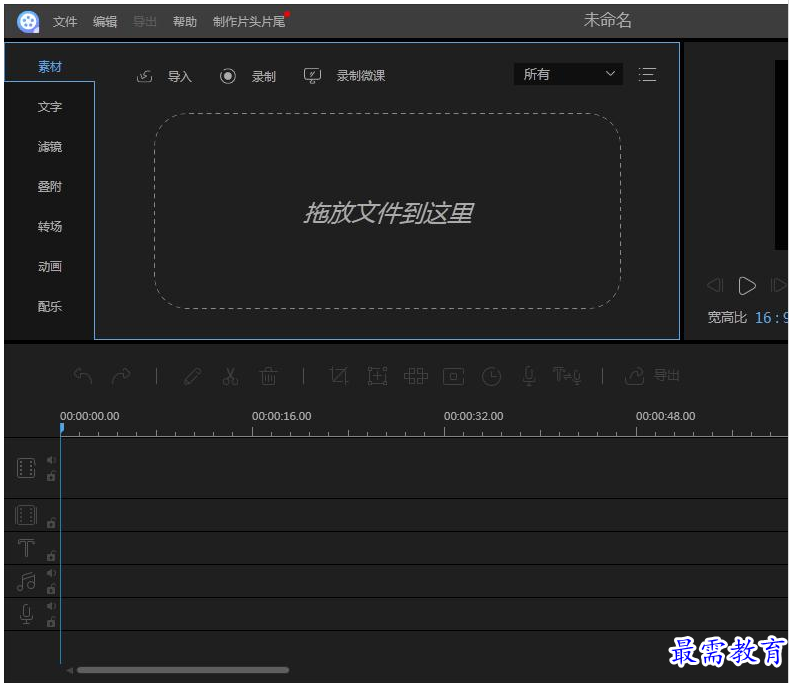793x683 pixels.
Task: Click the overlay video track icon
Action: click(x=26, y=515)
